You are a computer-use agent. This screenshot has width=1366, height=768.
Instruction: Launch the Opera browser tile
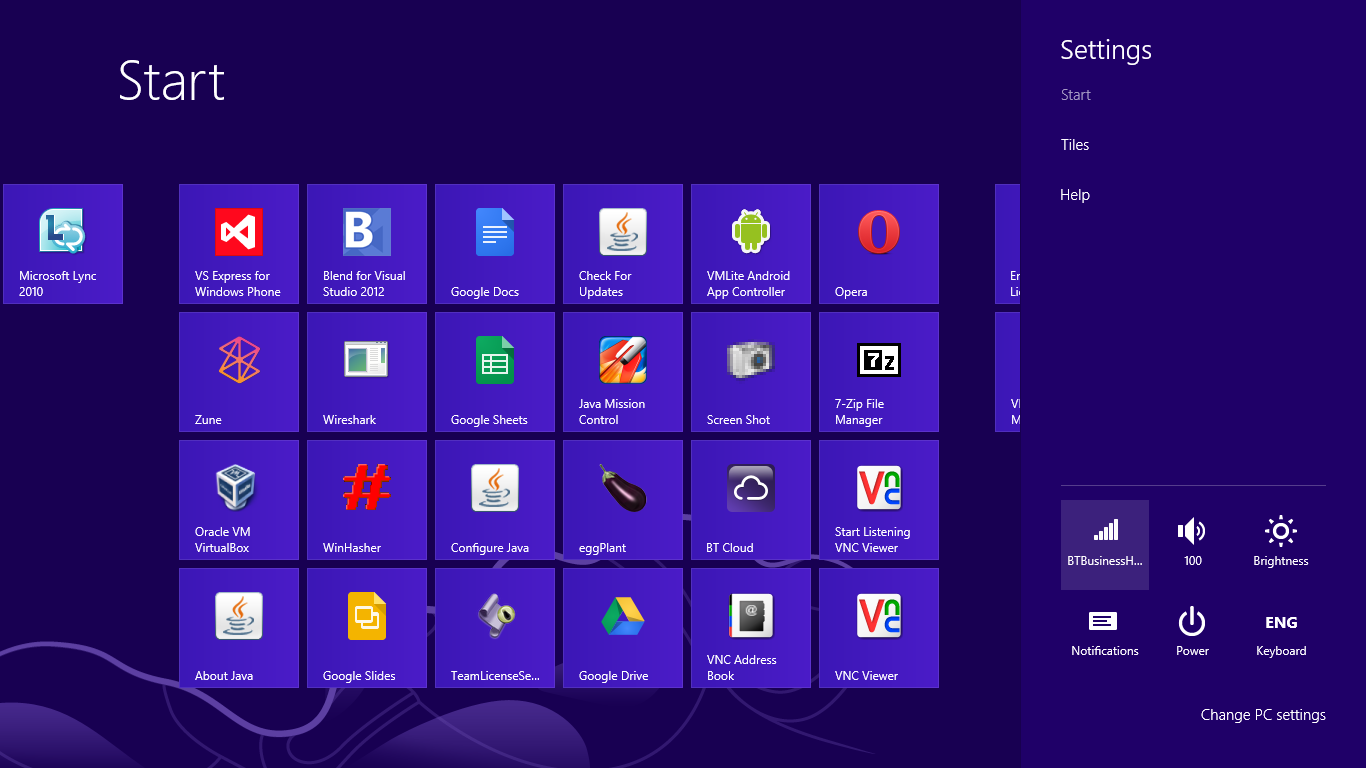click(878, 244)
